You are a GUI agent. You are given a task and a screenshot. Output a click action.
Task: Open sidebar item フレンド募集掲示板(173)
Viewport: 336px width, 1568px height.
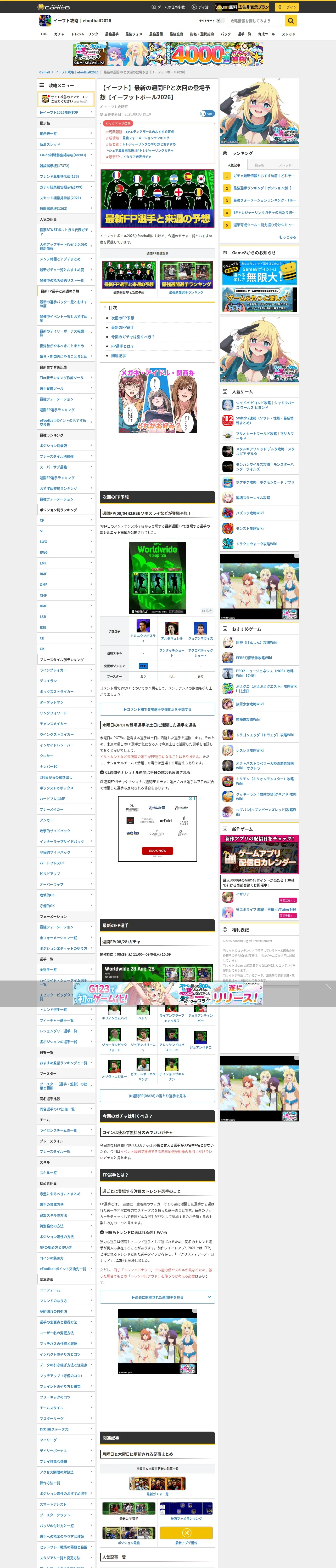tap(66, 176)
